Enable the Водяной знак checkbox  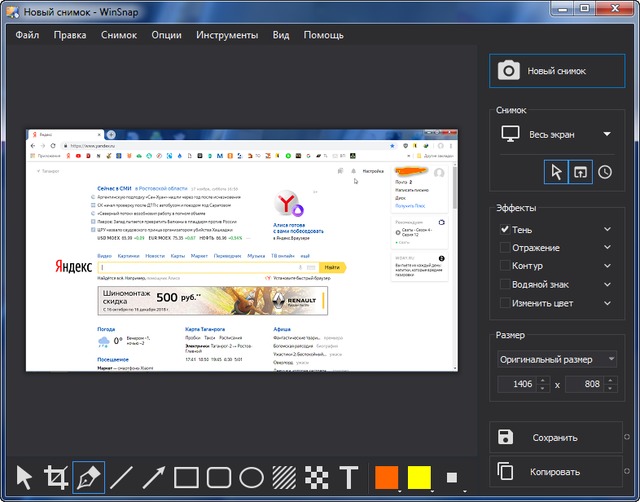coord(505,284)
